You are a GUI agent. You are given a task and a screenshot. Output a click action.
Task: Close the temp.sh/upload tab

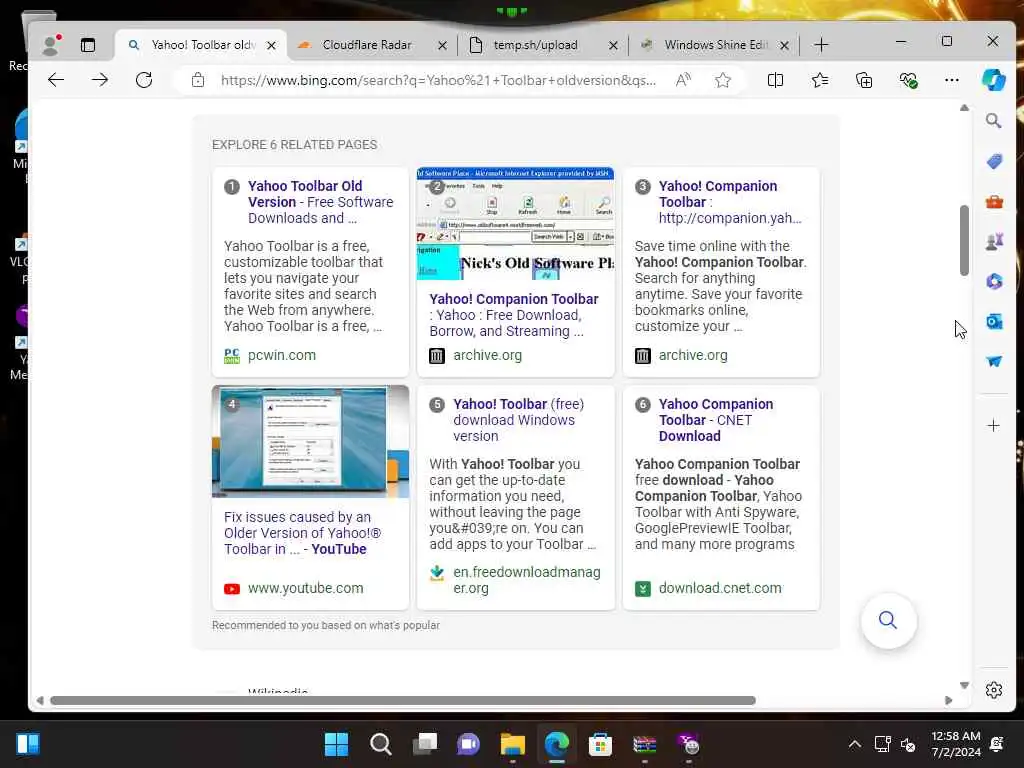[613, 45]
